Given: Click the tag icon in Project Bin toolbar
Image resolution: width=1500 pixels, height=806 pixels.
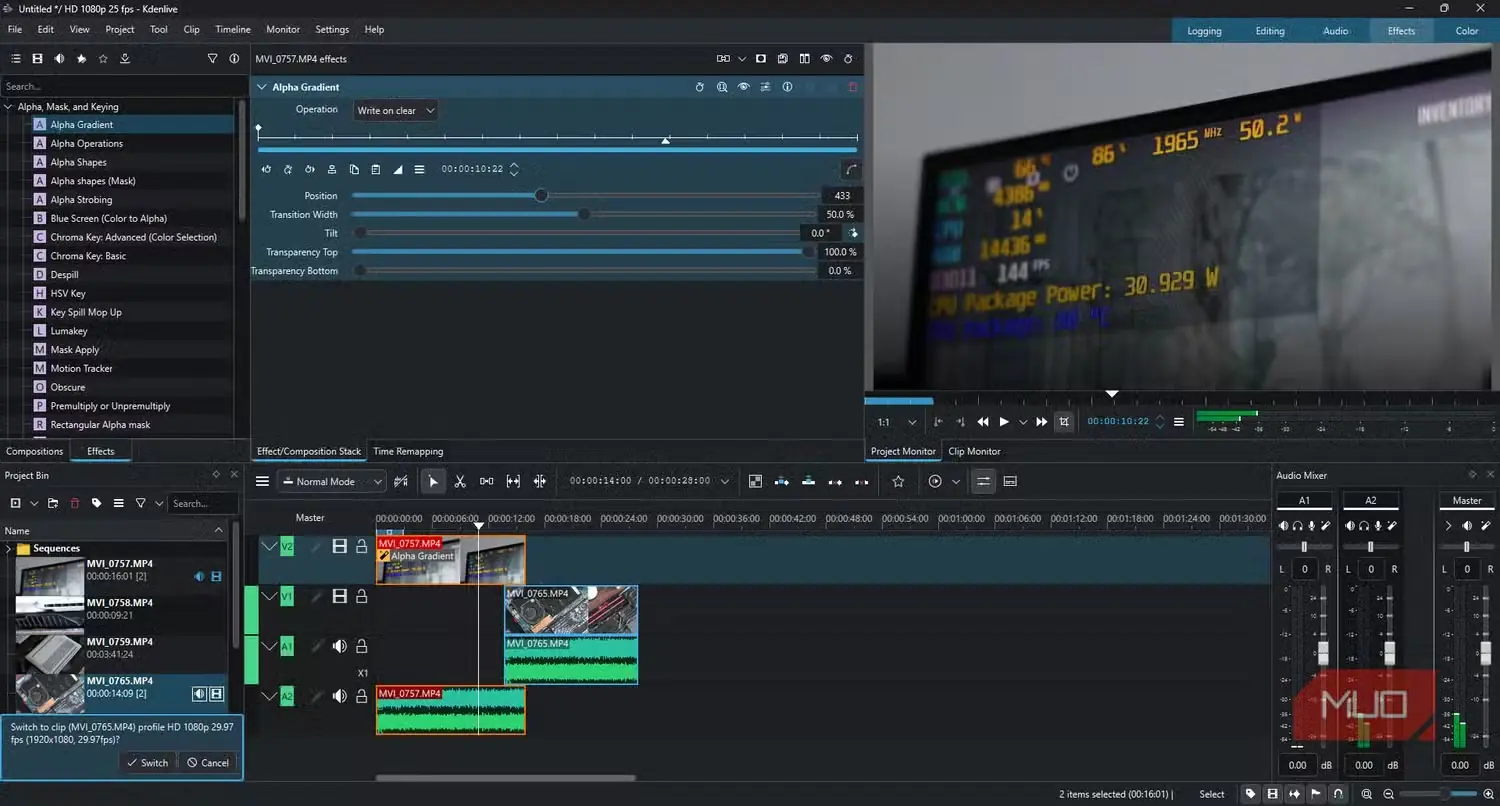Looking at the screenshot, I should click(96, 503).
